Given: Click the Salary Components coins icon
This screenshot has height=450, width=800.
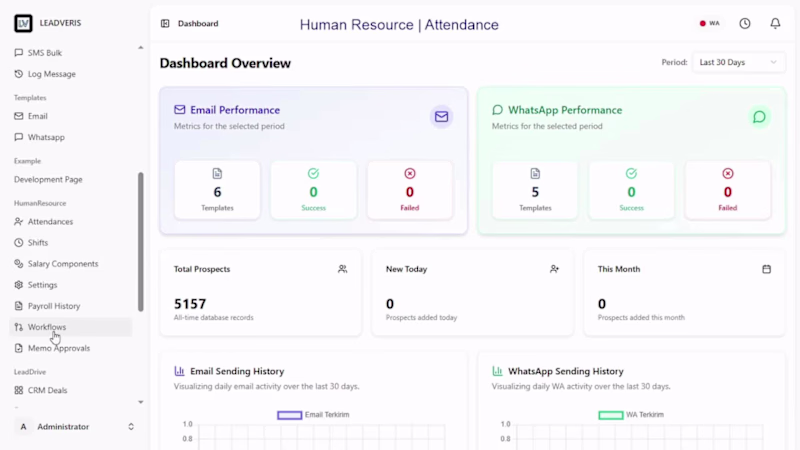Looking at the screenshot, I should (18, 264).
